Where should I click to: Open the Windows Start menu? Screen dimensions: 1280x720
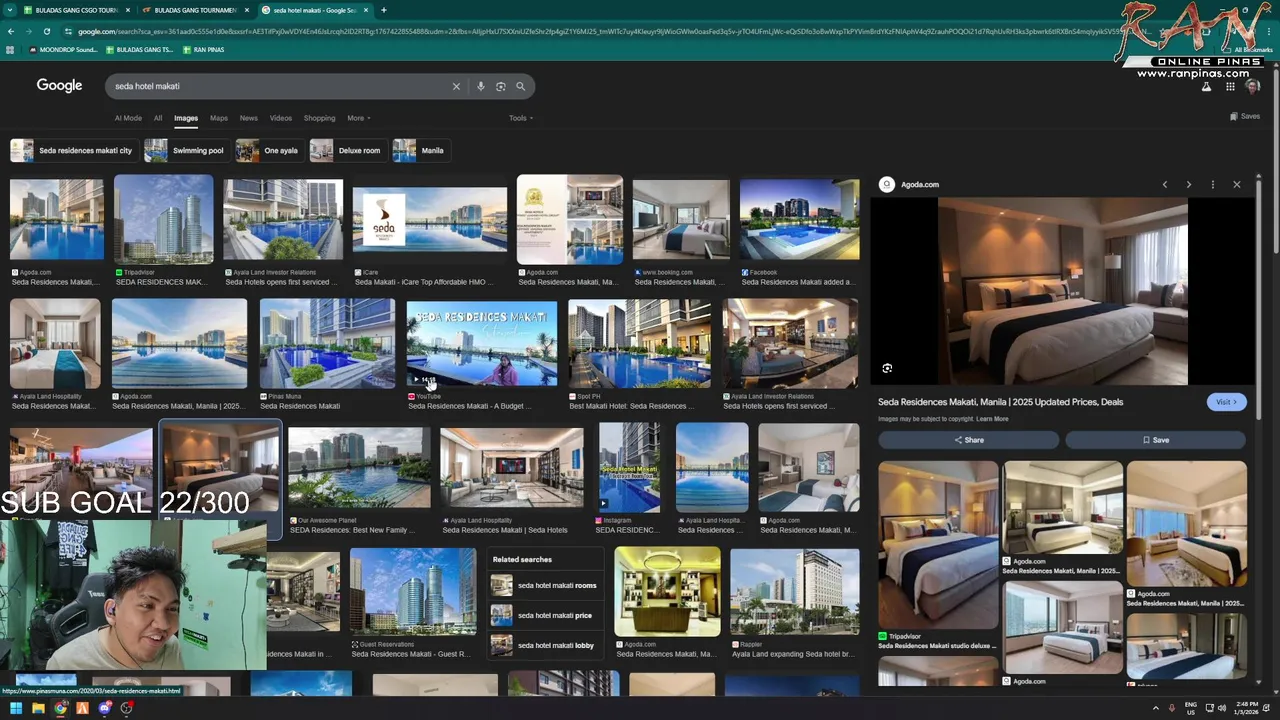click(x=16, y=708)
